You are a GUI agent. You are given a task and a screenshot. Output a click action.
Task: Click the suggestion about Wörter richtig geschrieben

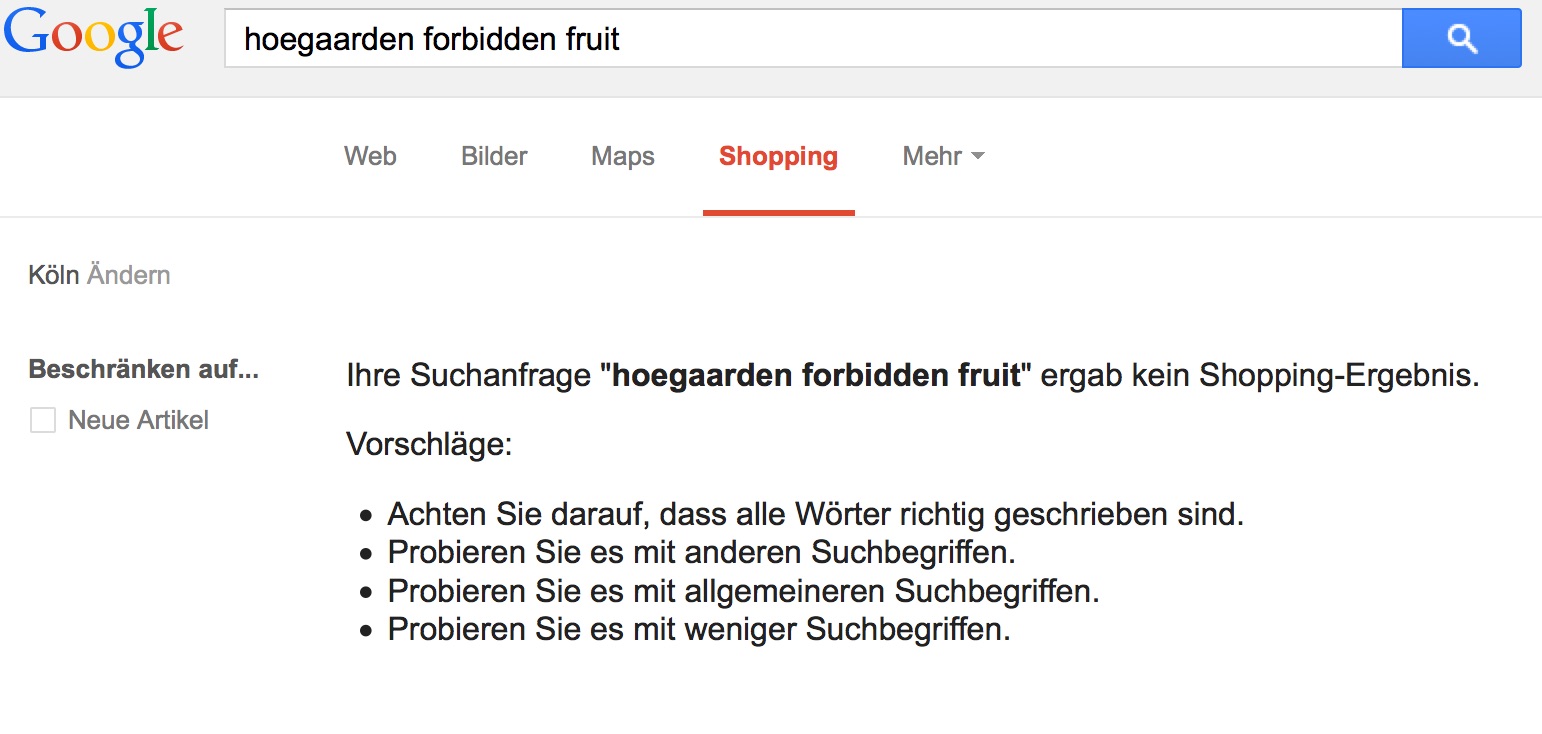(815, 515)
